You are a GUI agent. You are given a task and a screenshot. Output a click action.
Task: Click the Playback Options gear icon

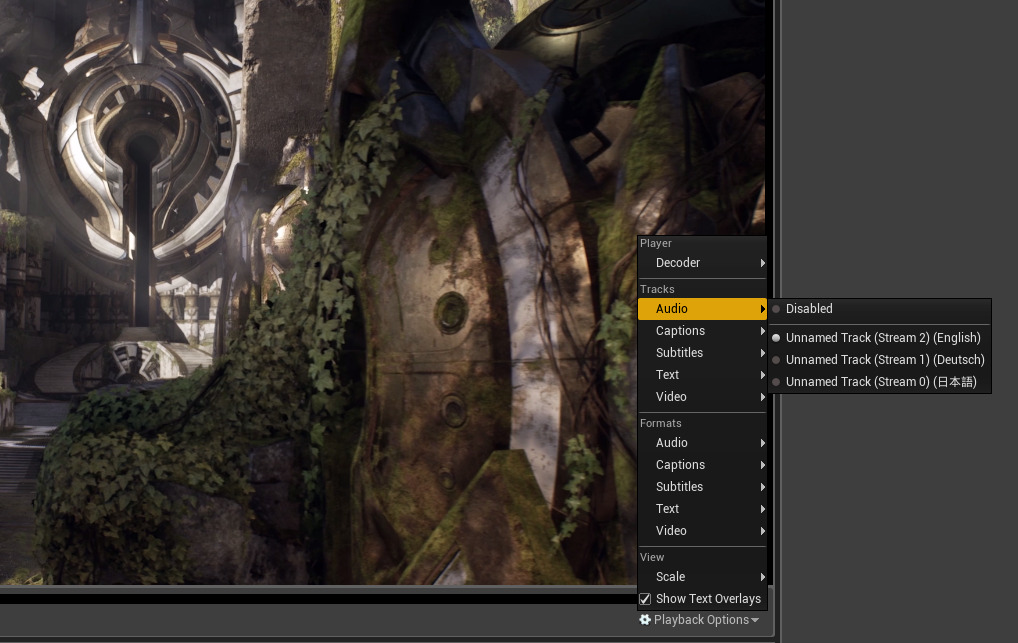[x=645, y=620]
